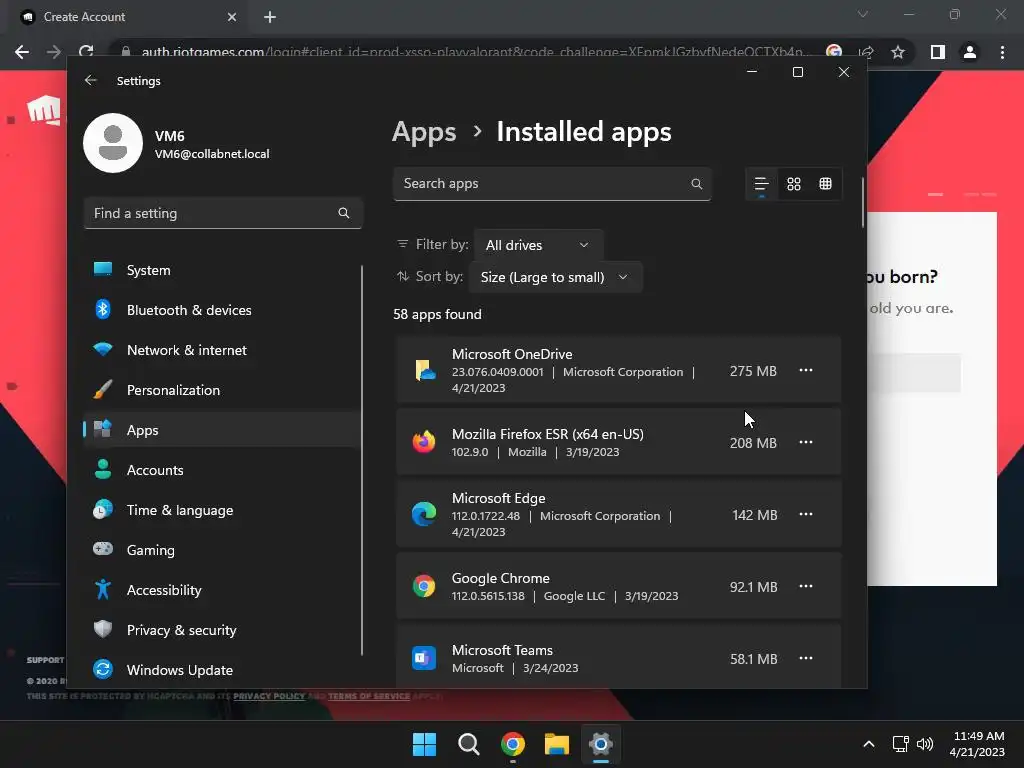The width and height of the screenshot is (1024, 768).
Task: Reload the page in Chrome
Action: [86, 52]
